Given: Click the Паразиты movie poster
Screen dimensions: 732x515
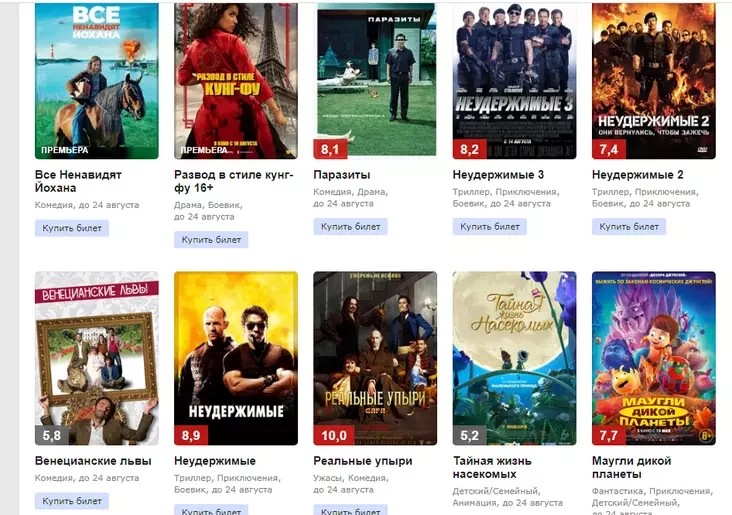Looking at the screenshot, I should coord(375,81).
